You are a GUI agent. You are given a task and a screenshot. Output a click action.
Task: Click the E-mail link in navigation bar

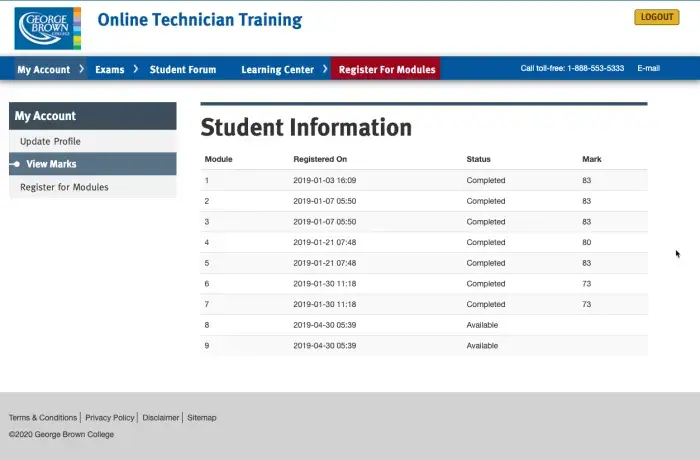648,68
